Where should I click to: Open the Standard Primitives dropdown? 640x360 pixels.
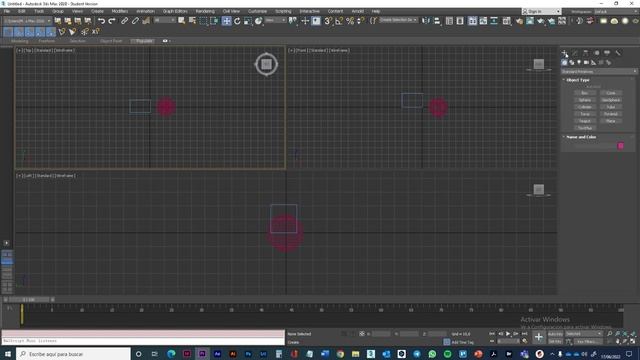tap(599, 72)
